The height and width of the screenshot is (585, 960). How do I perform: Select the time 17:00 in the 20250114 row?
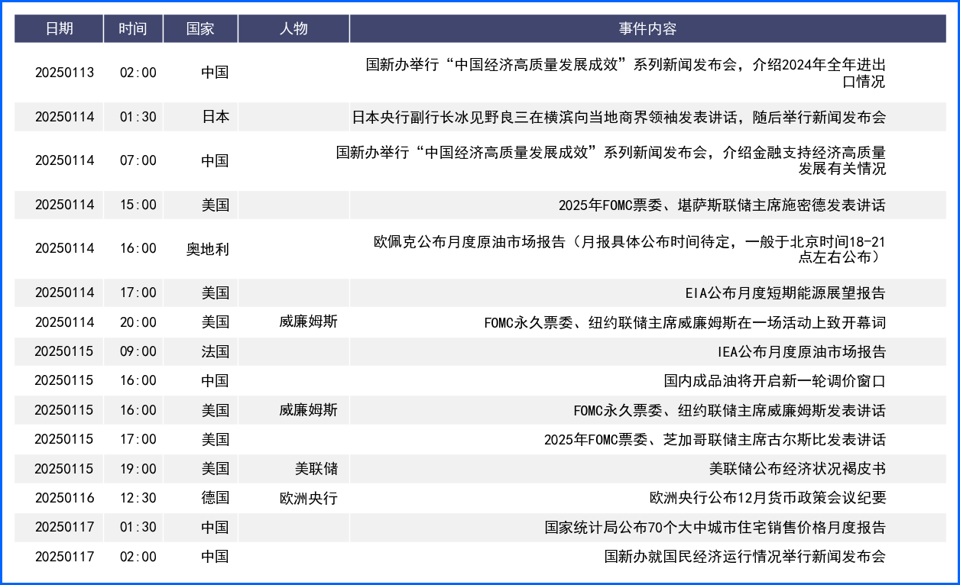(x=138, y=293)
